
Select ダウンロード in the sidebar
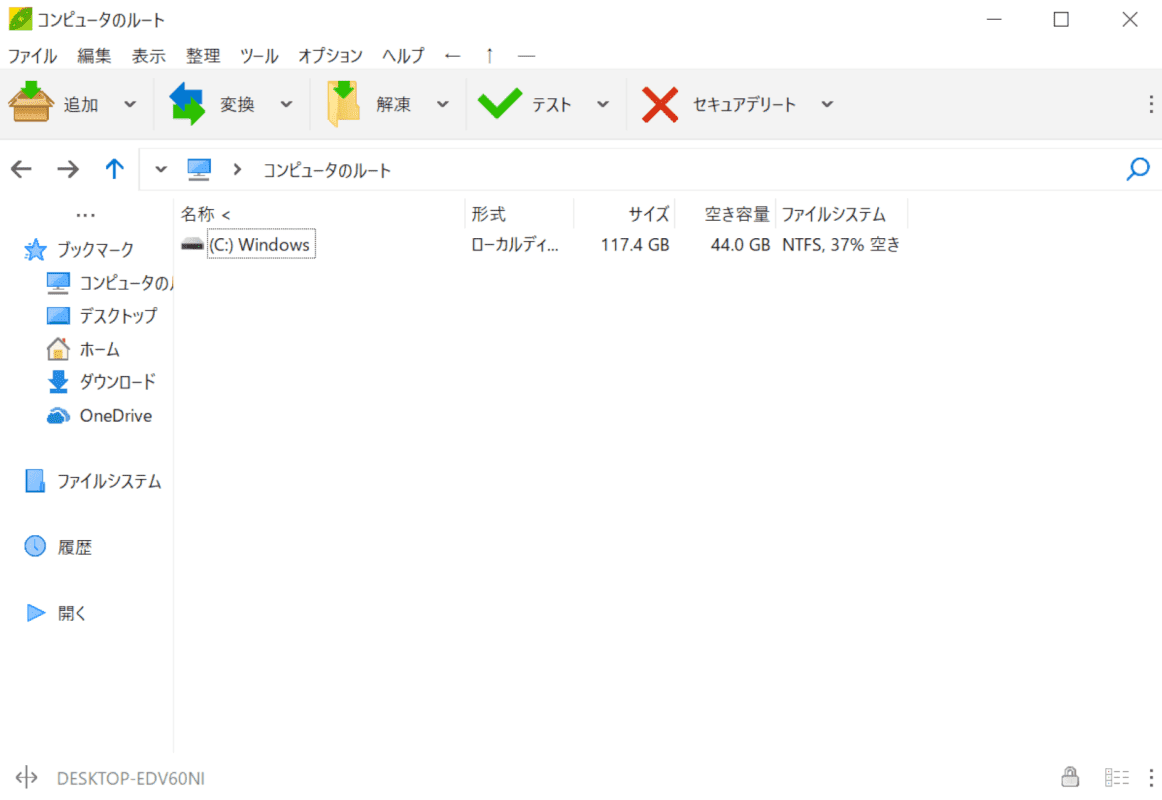[102, 382]
